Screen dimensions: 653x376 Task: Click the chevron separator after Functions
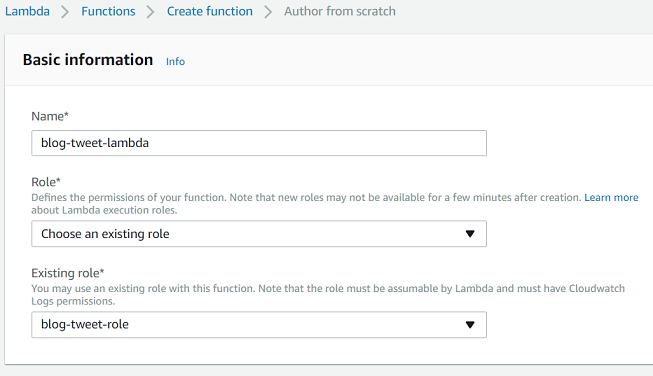(x=151, y=12)
